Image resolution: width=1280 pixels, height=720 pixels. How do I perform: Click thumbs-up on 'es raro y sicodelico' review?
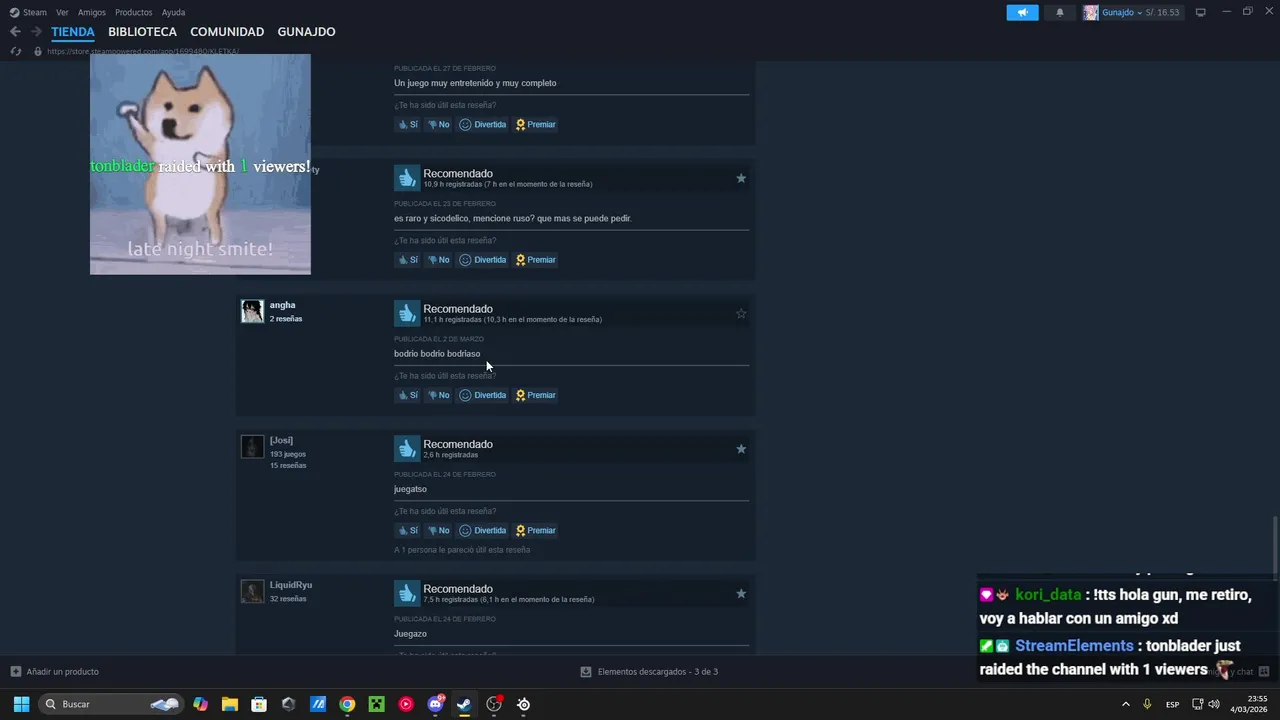click(406, 178)
